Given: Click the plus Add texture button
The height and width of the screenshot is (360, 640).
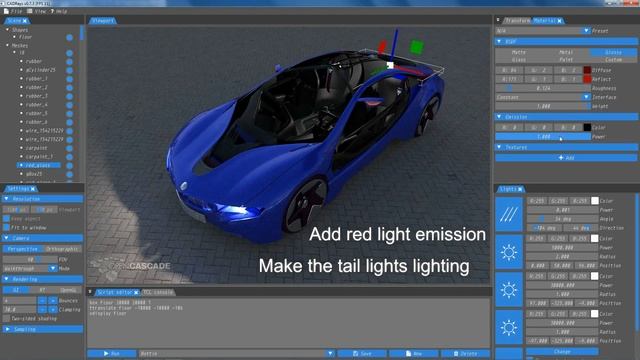Looking at the screenshot, I should (x=566, y=158).
